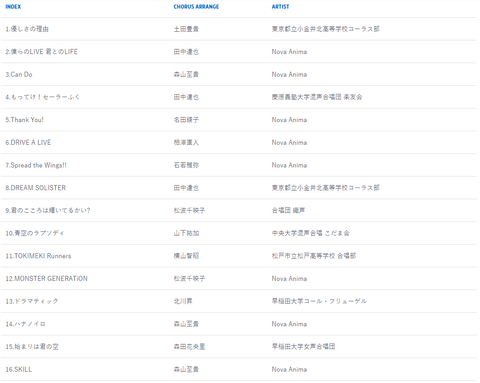Select track title "10.青空のラプソディ"
Image resolution: width=480 pixels, height=383 pixels.
(35, 233)
